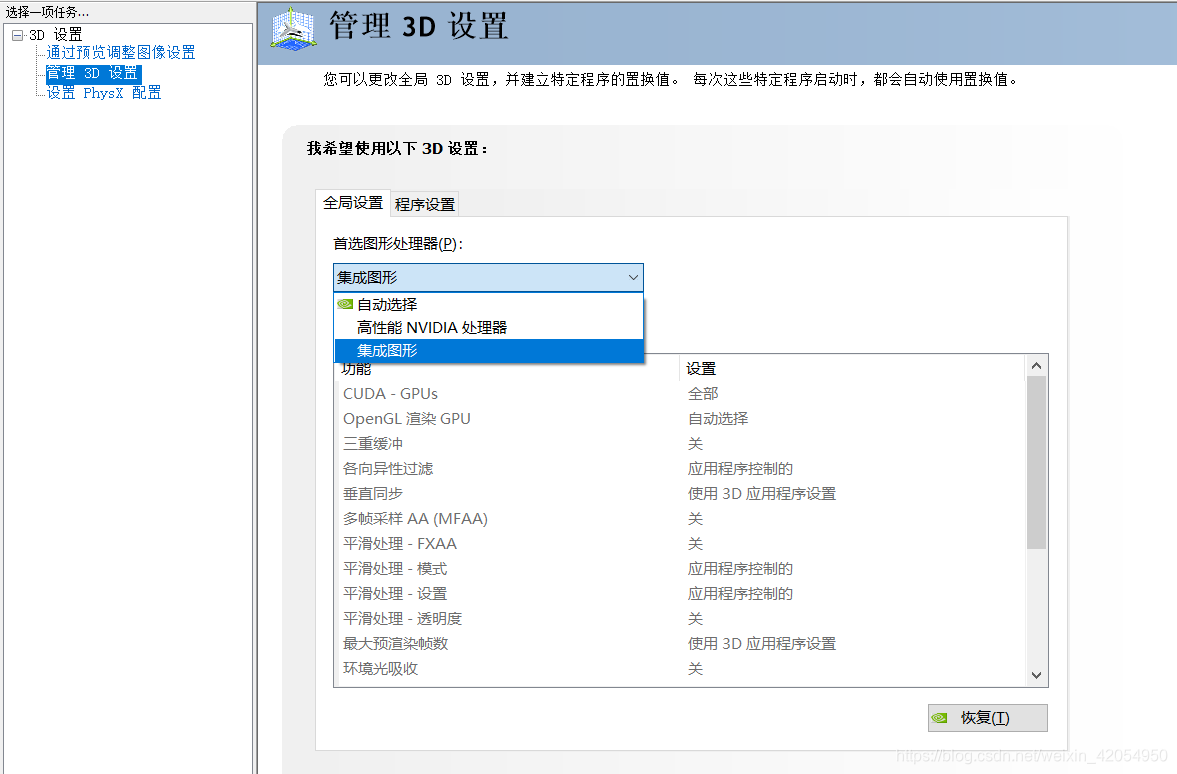Click 自动选择 value for OpenGL 渲染 GPU
Viewport: 1177px width, 774px height.
click(x=718, y=419)
